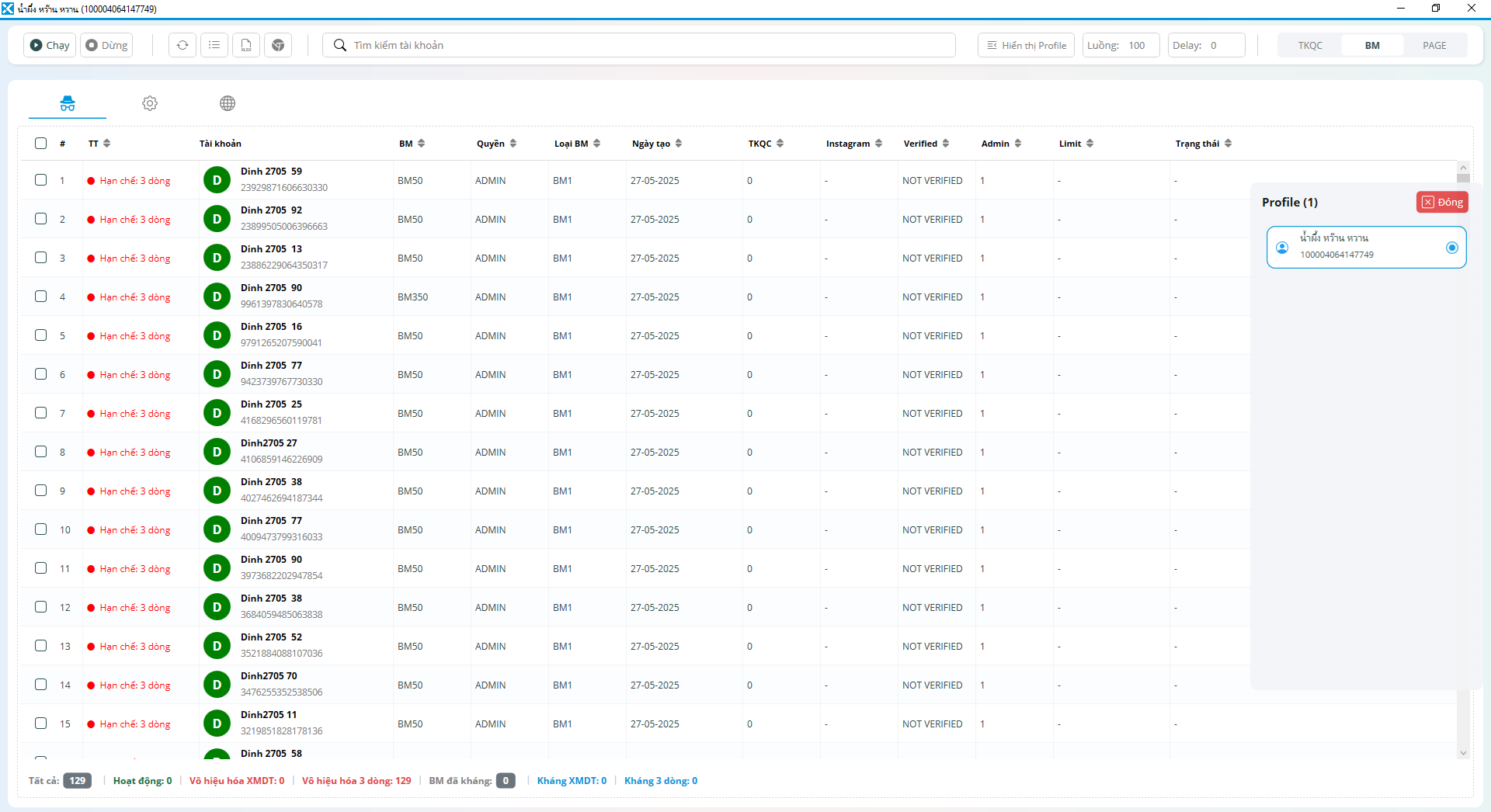Sort by the TT column
The width and height of the screenshot is (1491, 812).
pyautogui.click(x=99, y=144)
